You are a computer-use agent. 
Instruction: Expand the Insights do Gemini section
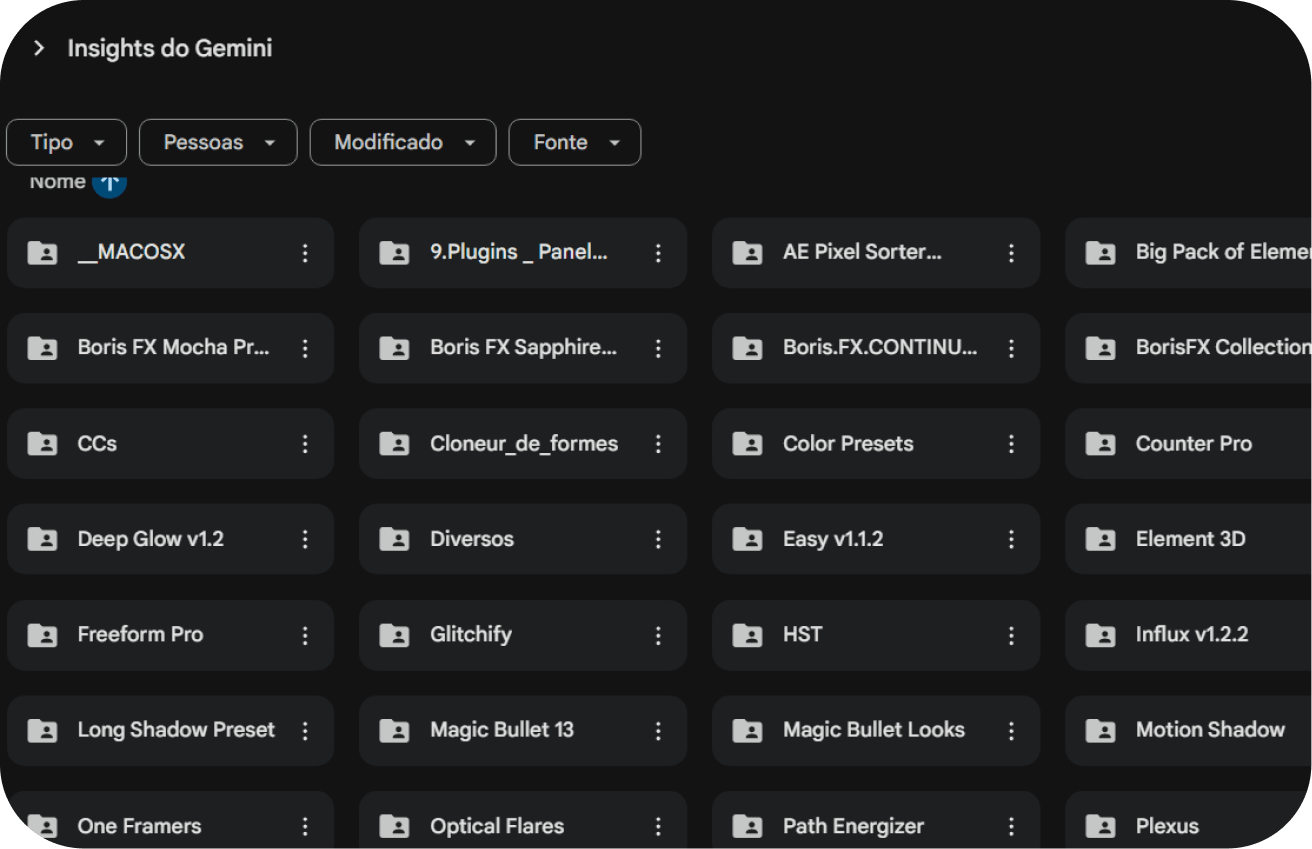coord(39,48)
